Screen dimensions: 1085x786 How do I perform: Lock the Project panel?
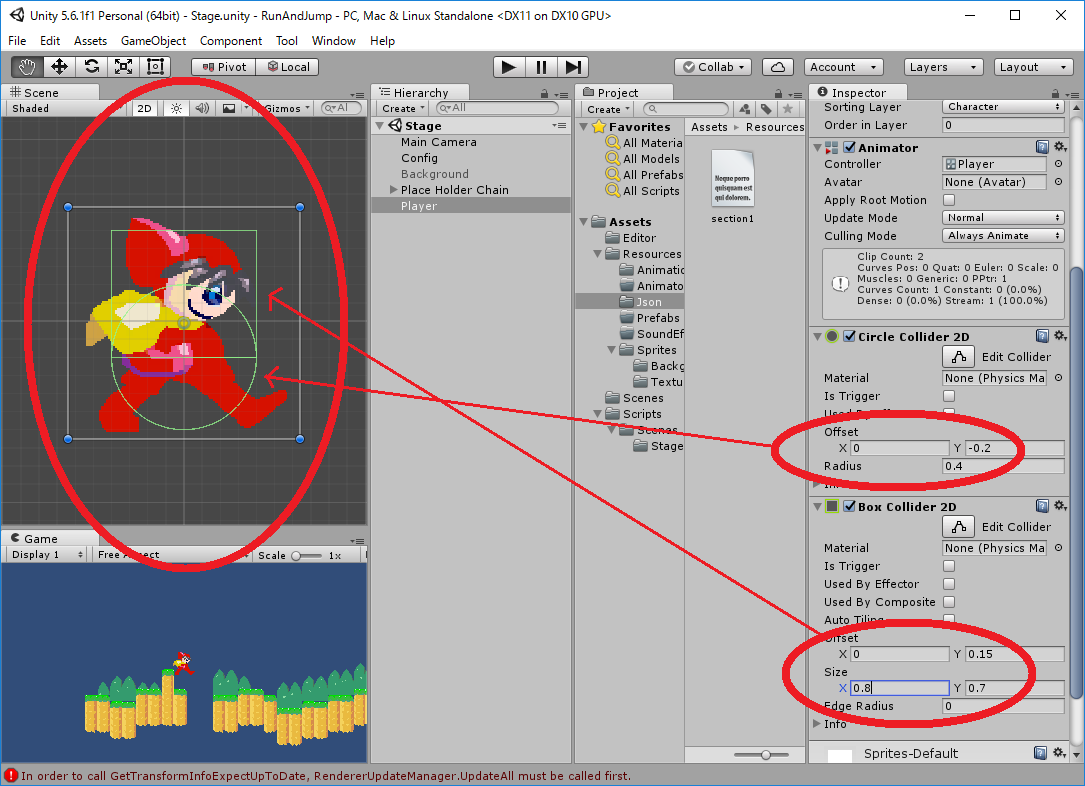(x=778, y=93)
